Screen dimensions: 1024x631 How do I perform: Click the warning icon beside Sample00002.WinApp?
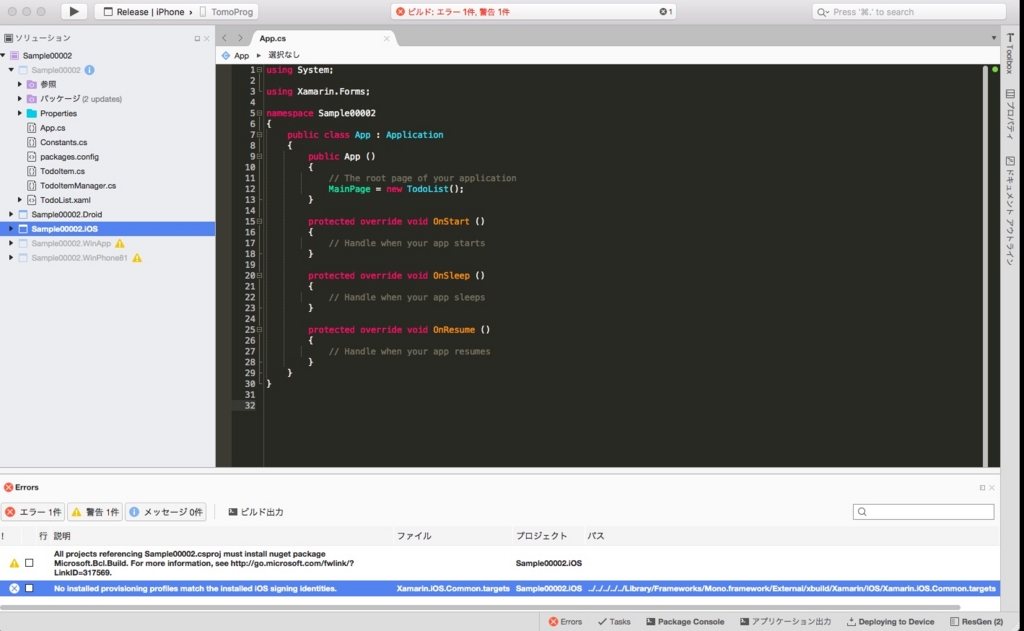(120, 243)
